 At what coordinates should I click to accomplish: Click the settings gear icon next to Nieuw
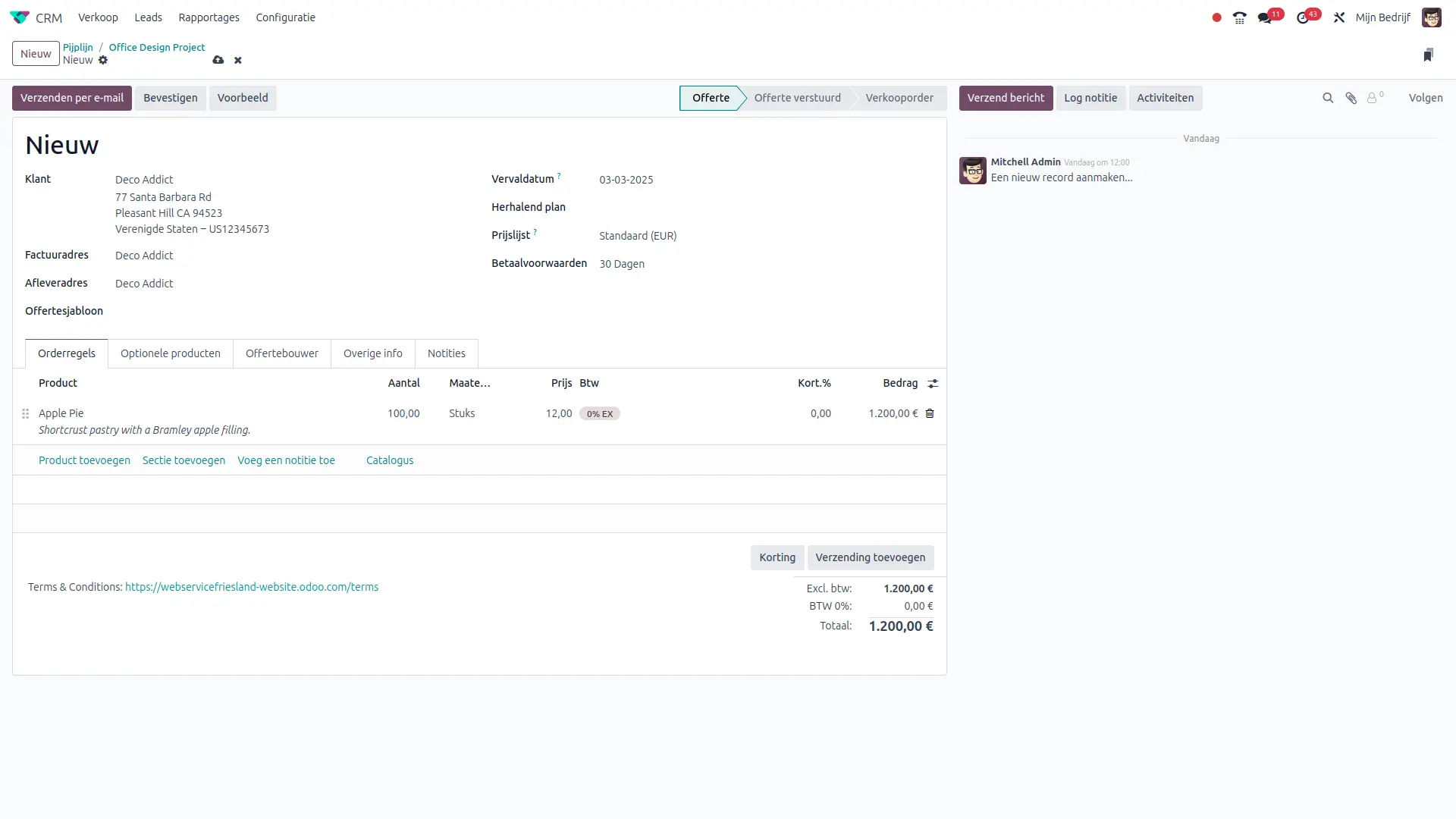pos(103,60)
